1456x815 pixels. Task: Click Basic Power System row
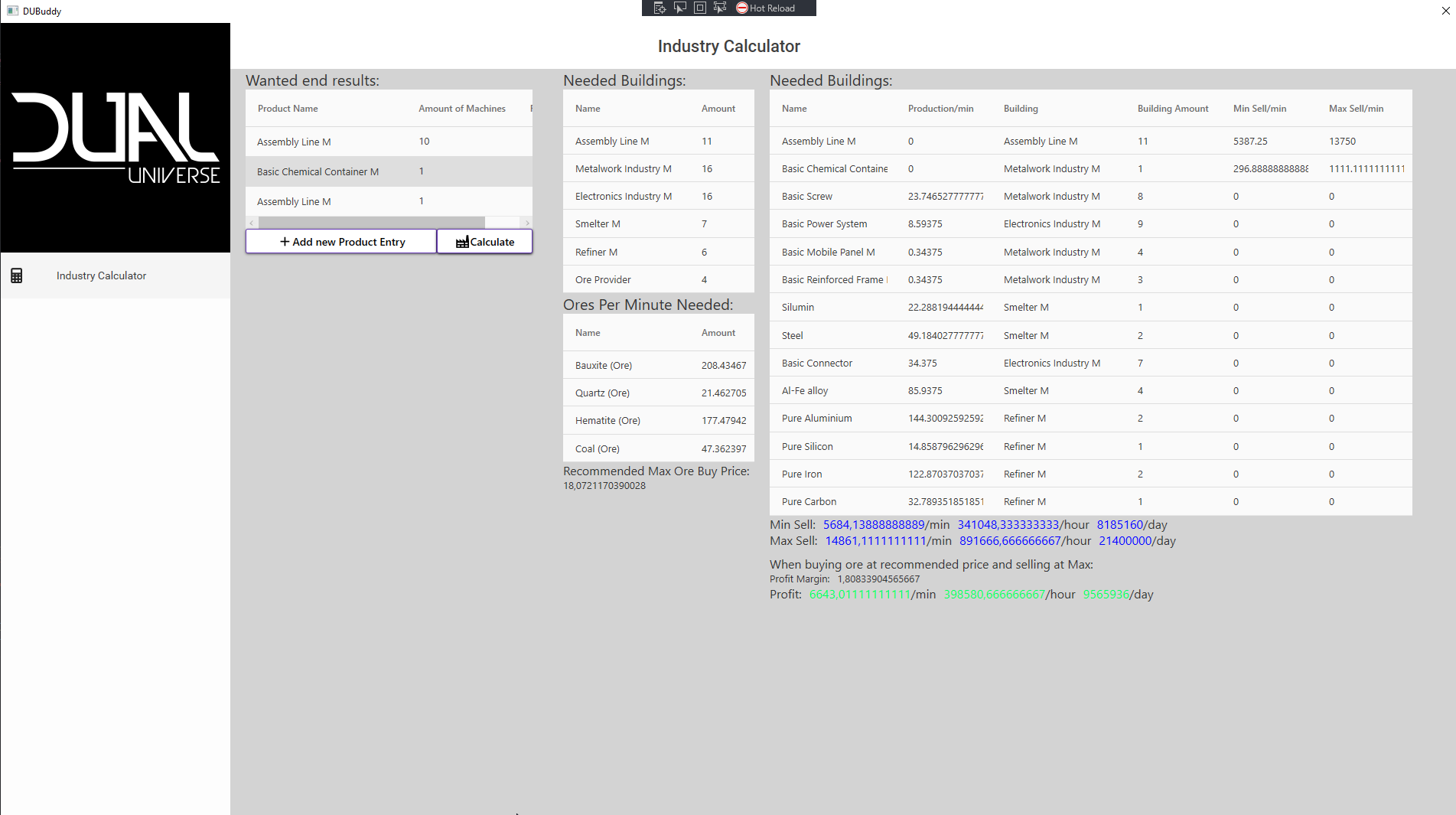coord(1091,224)
